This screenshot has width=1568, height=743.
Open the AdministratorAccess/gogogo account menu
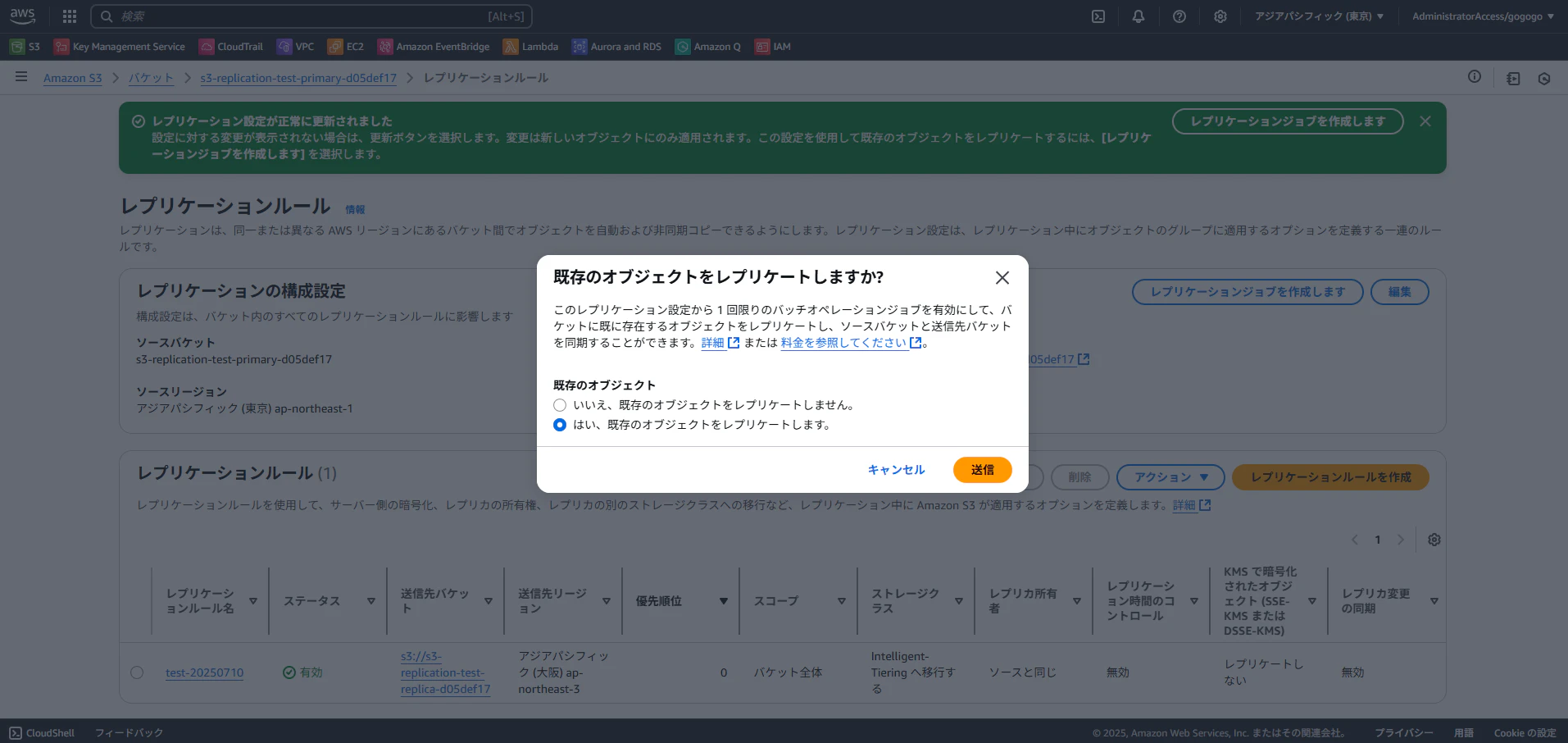click(x=1480, y=16)
